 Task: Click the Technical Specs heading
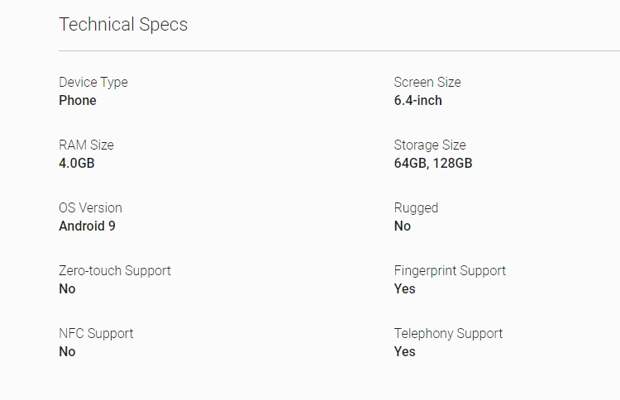(123, 25)
